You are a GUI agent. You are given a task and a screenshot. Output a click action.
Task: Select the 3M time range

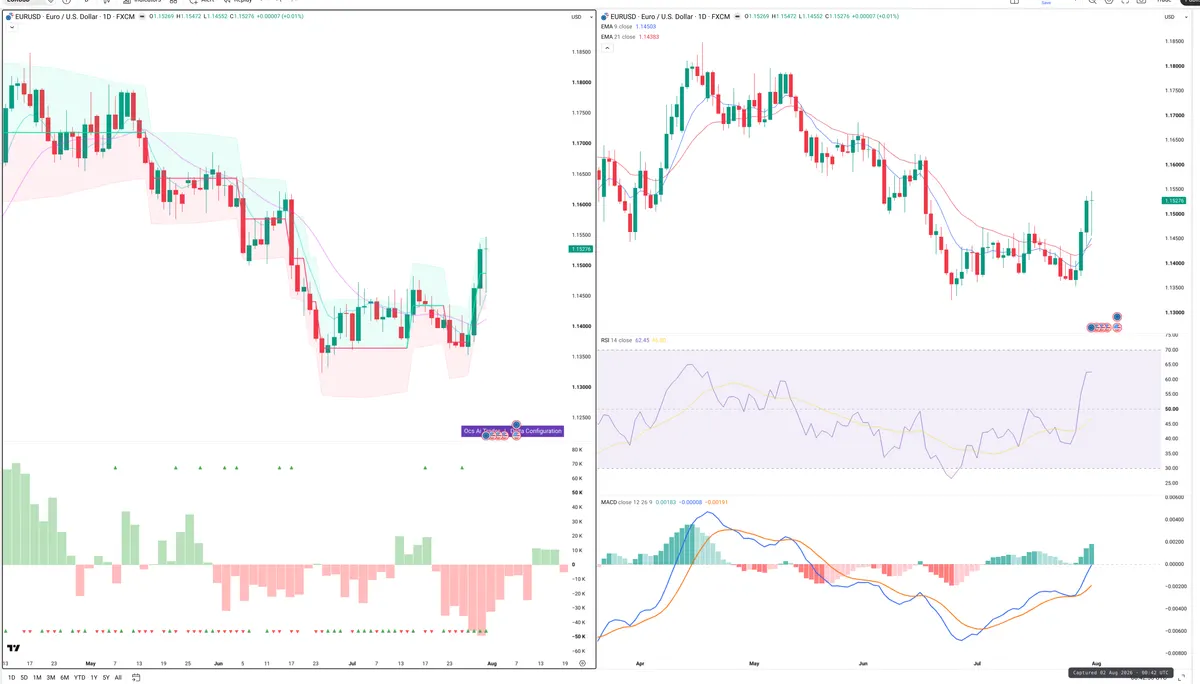[x=51, y=677]
